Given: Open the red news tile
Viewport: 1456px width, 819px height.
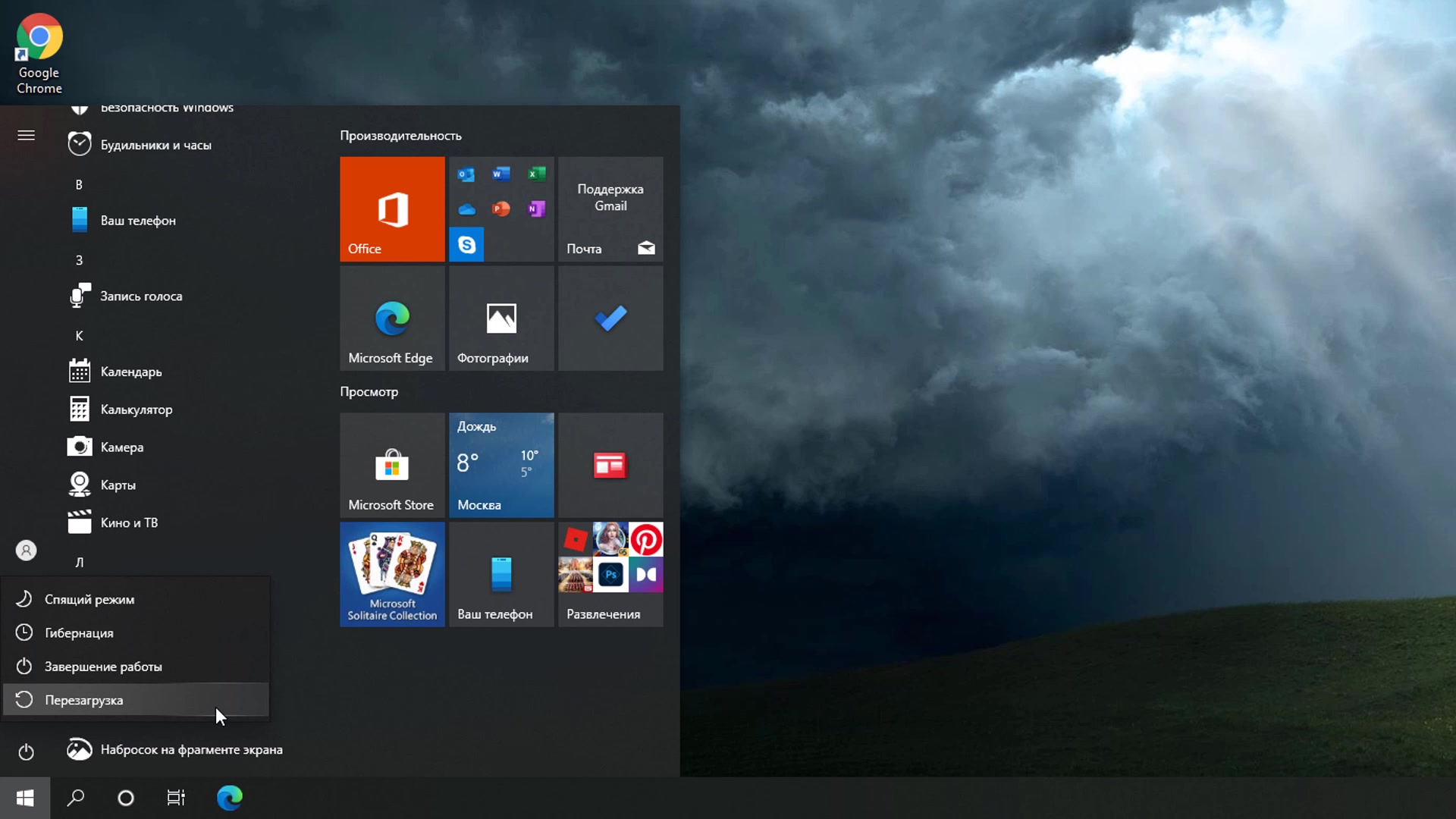Looking at the screenshot, I should [610, 465].
